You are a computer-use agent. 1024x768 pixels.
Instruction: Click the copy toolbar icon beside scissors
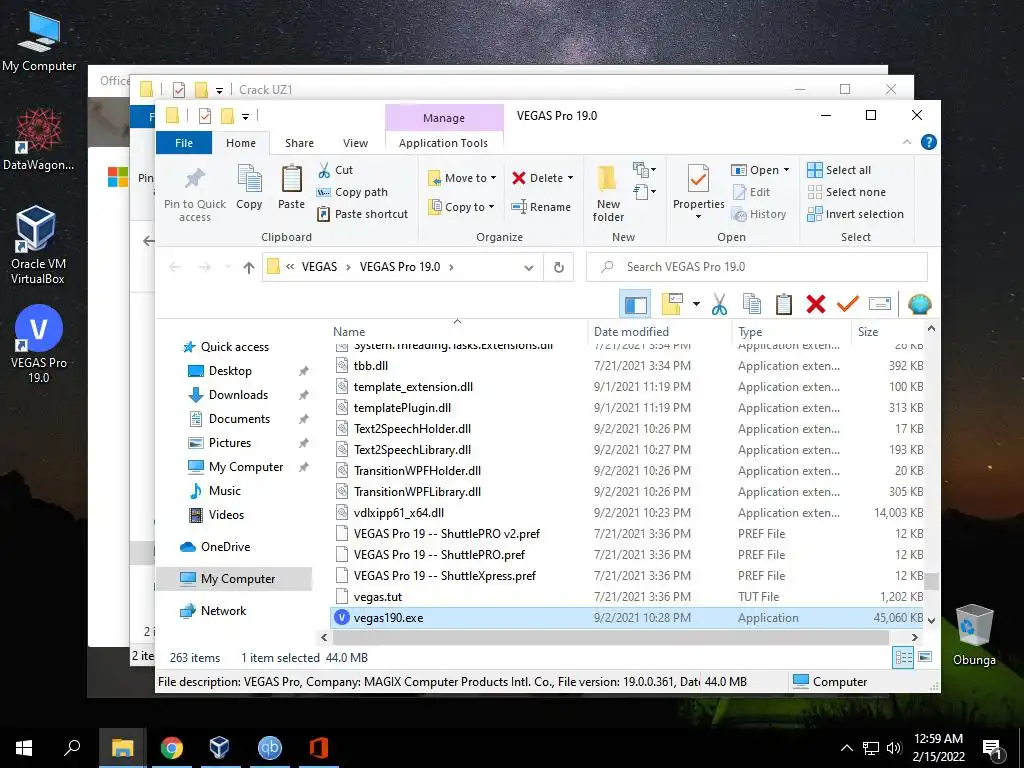752,304
